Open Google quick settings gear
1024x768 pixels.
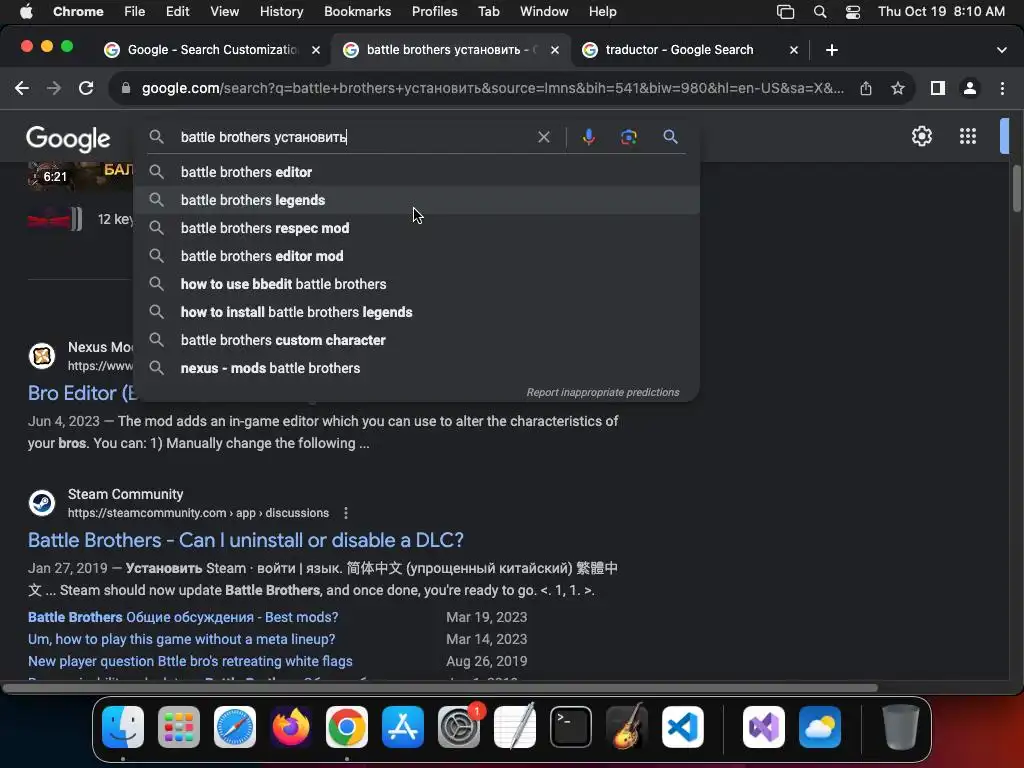tap(921, 136)
